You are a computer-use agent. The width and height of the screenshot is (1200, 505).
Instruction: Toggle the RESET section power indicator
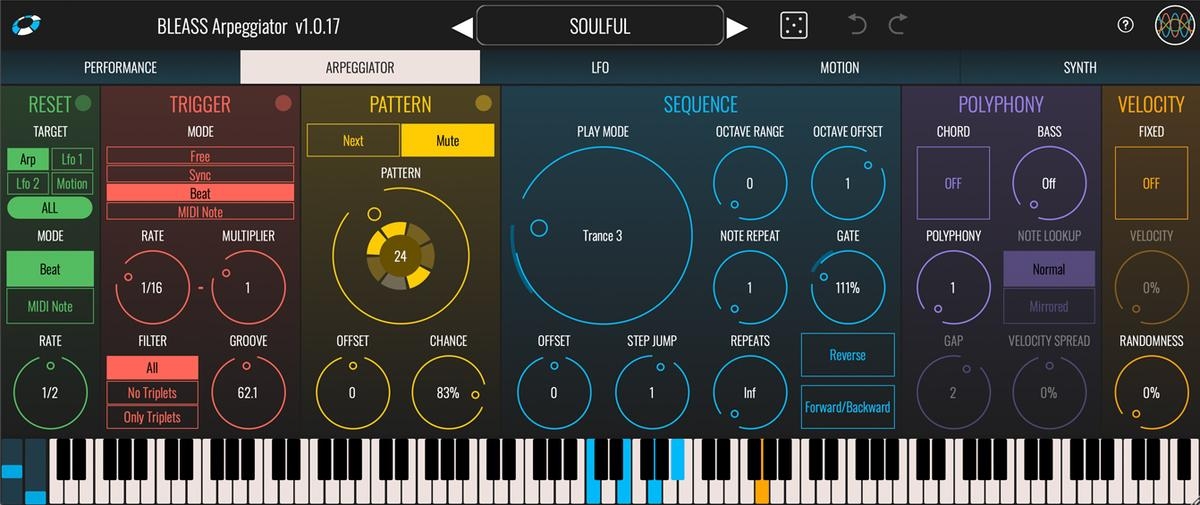tap(83, 103)
